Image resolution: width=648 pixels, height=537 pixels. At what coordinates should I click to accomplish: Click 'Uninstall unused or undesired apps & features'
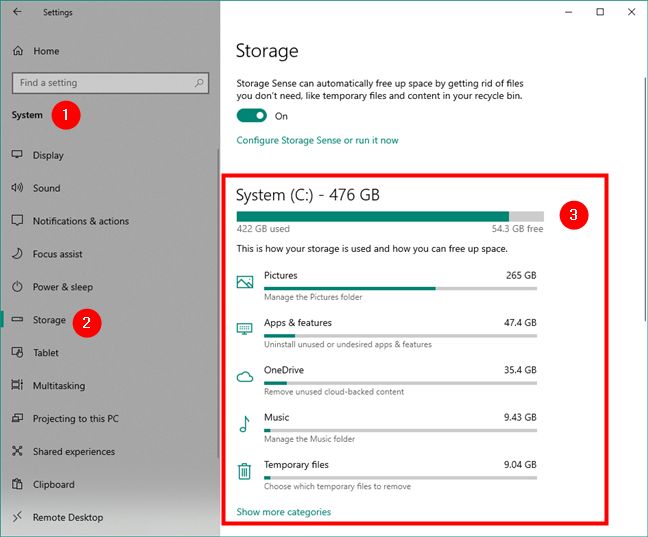tap(348, 344)
